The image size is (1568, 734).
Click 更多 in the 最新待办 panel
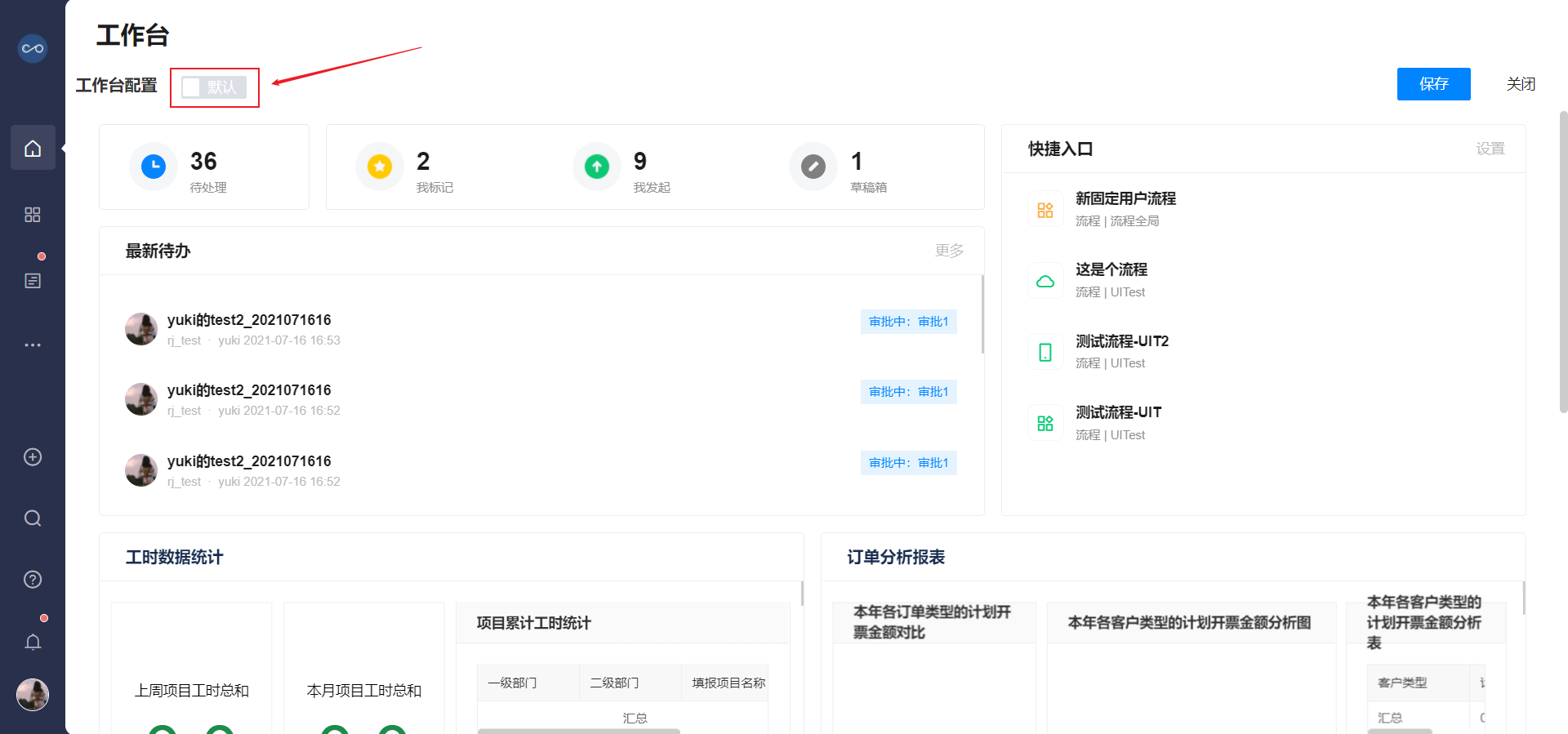point(949,251)
